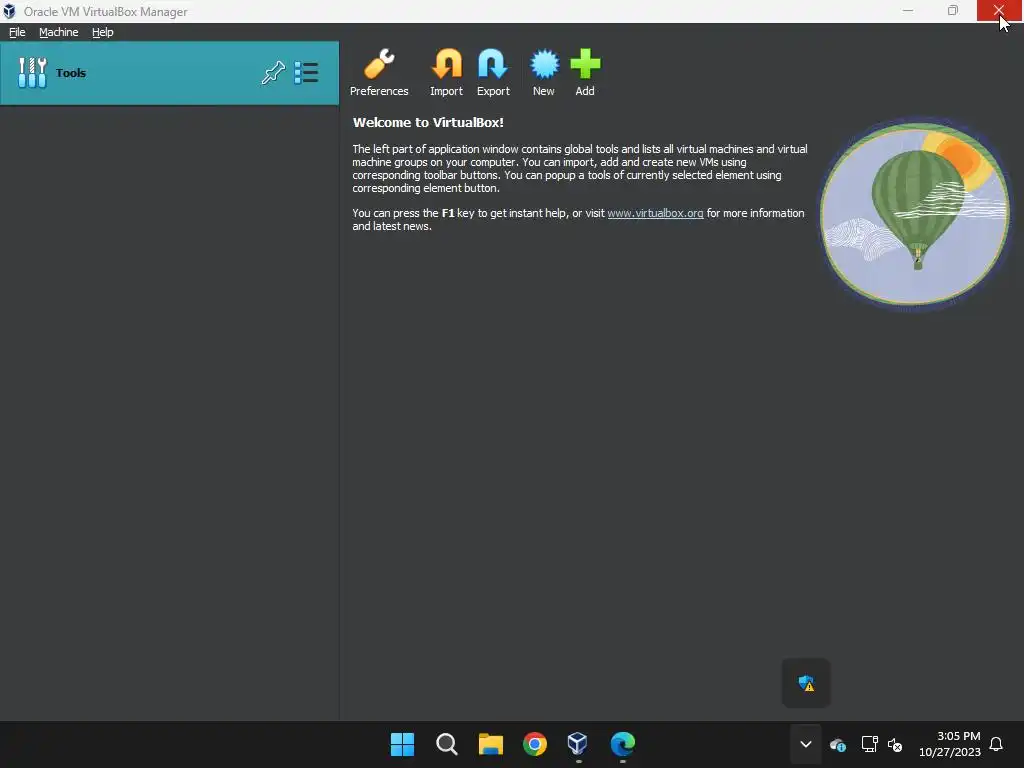
Task: Click the VirtualBox taskbar icon
Action: pos(578,744)
